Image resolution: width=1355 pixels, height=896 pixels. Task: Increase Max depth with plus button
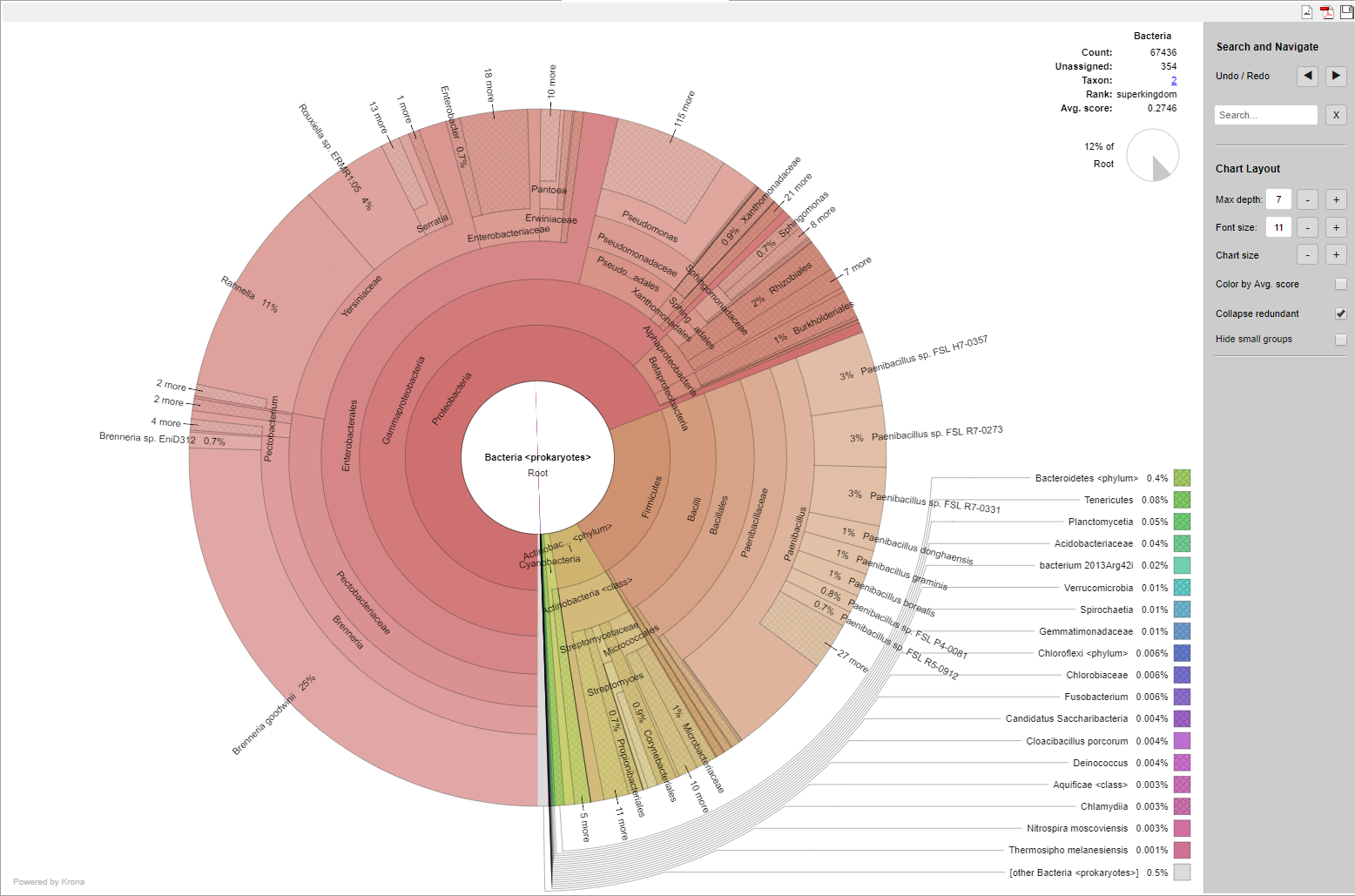1336,200
